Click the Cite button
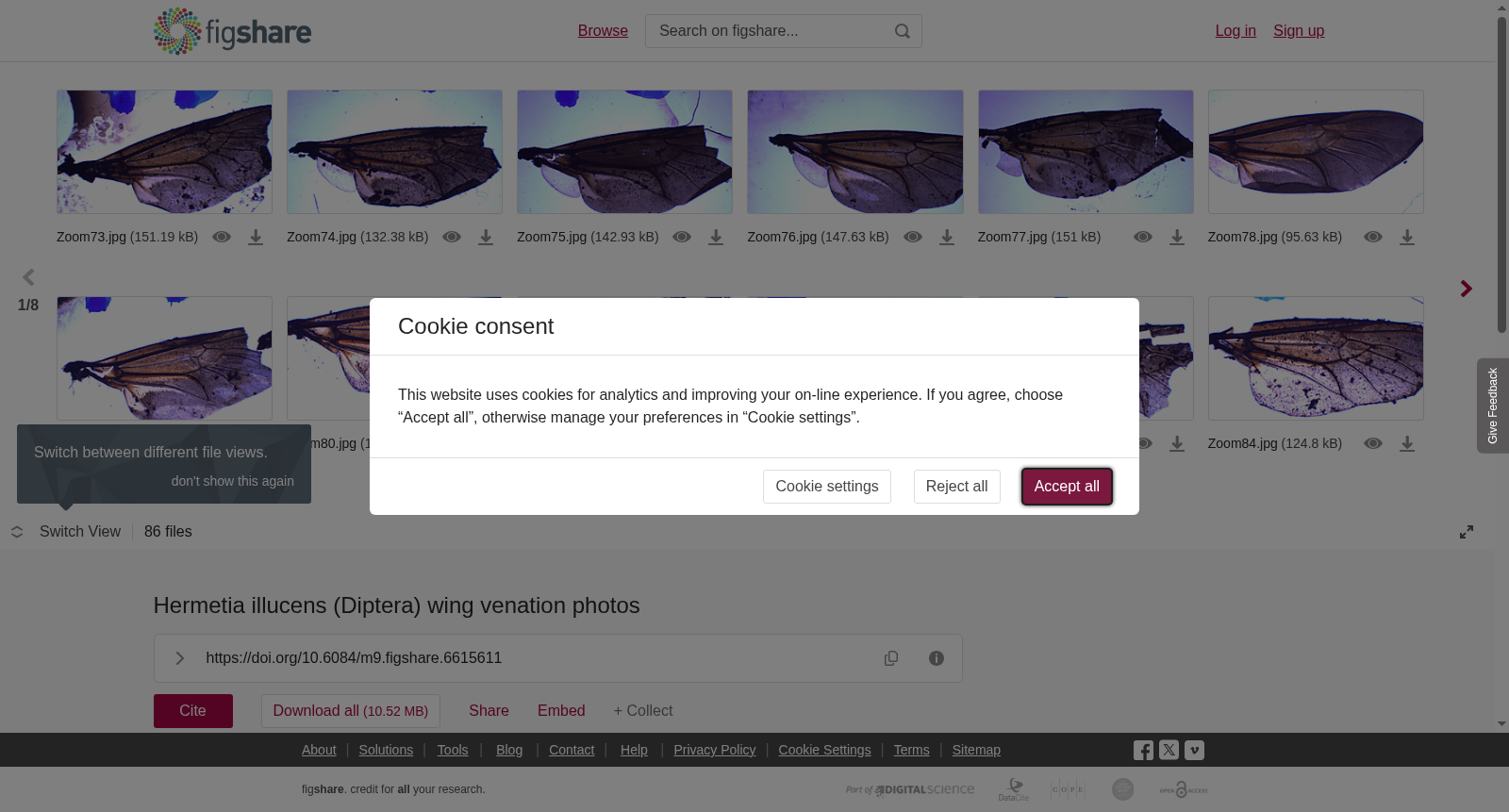 tap(193, 711)
